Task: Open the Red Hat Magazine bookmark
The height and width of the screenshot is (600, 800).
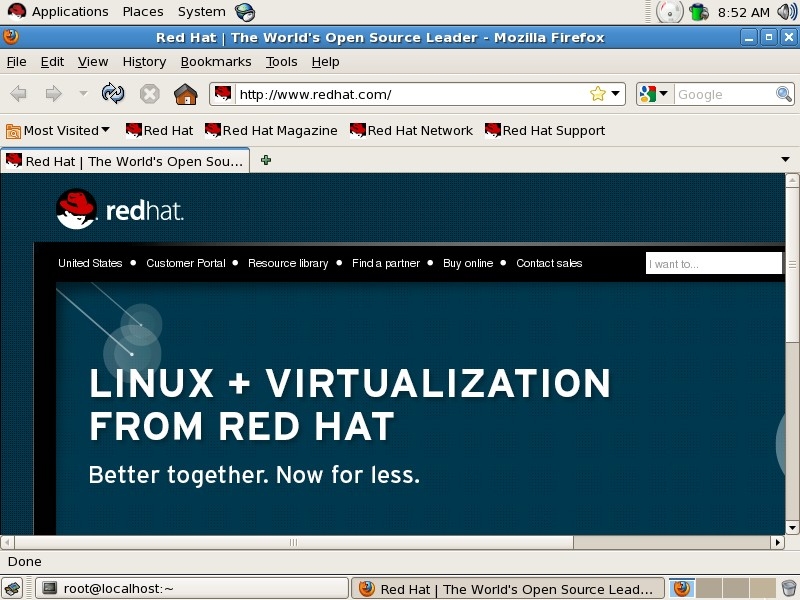Action: (271, 131)
